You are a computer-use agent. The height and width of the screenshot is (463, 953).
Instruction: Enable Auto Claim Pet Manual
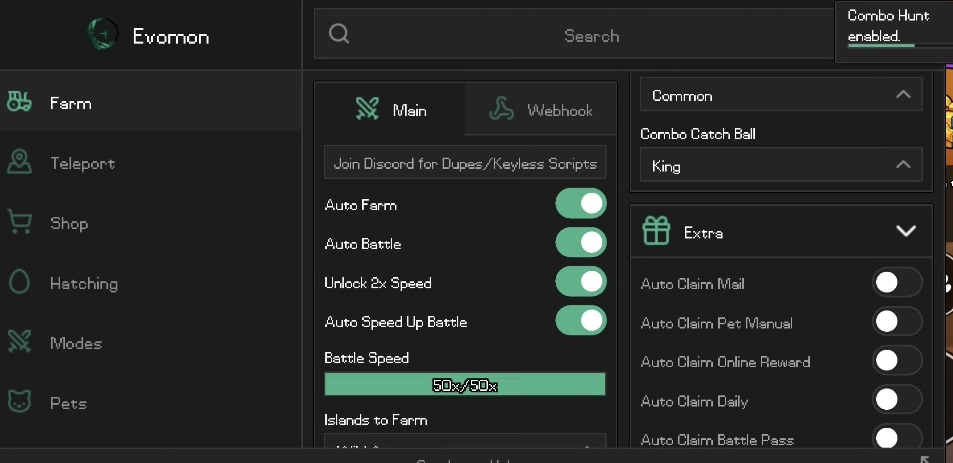tap(897, 321)
